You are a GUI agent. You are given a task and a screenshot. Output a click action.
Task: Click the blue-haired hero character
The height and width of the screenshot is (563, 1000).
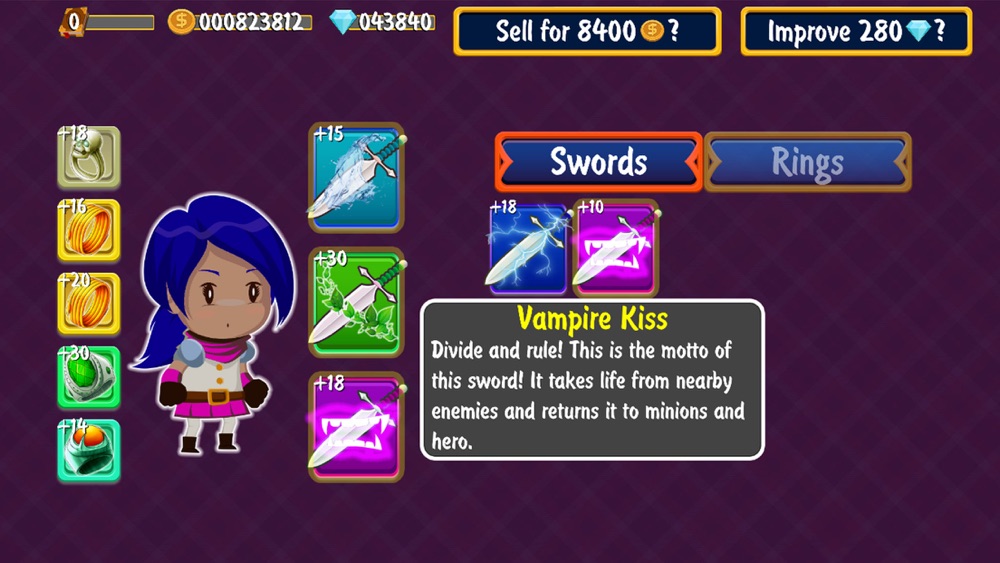pos(212,324)
